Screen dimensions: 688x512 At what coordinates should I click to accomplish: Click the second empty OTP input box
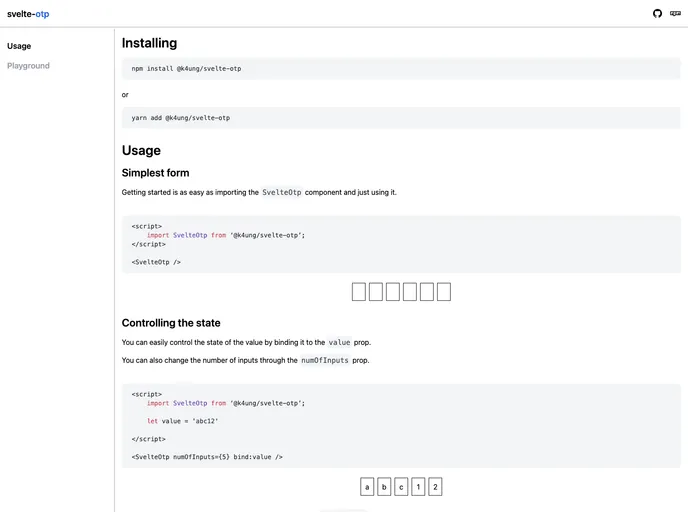point(376,292)
